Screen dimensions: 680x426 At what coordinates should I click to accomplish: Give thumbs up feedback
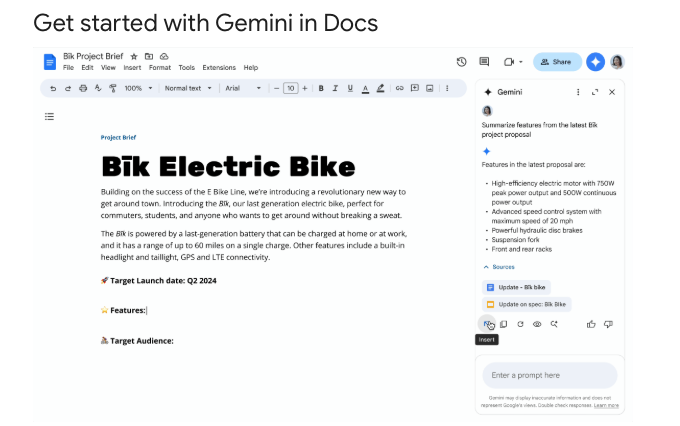click(591, 324)
